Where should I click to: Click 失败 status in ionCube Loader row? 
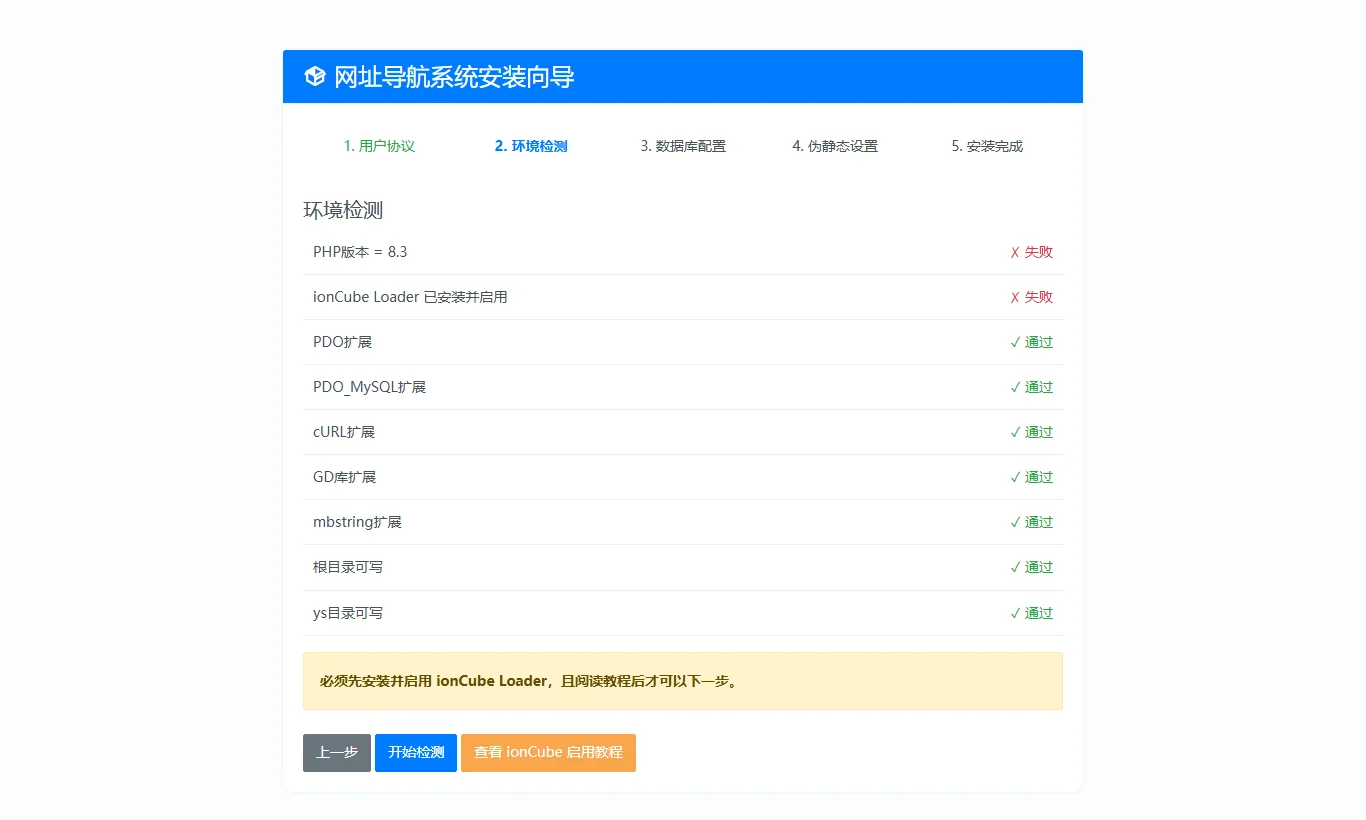(1031, 297)
